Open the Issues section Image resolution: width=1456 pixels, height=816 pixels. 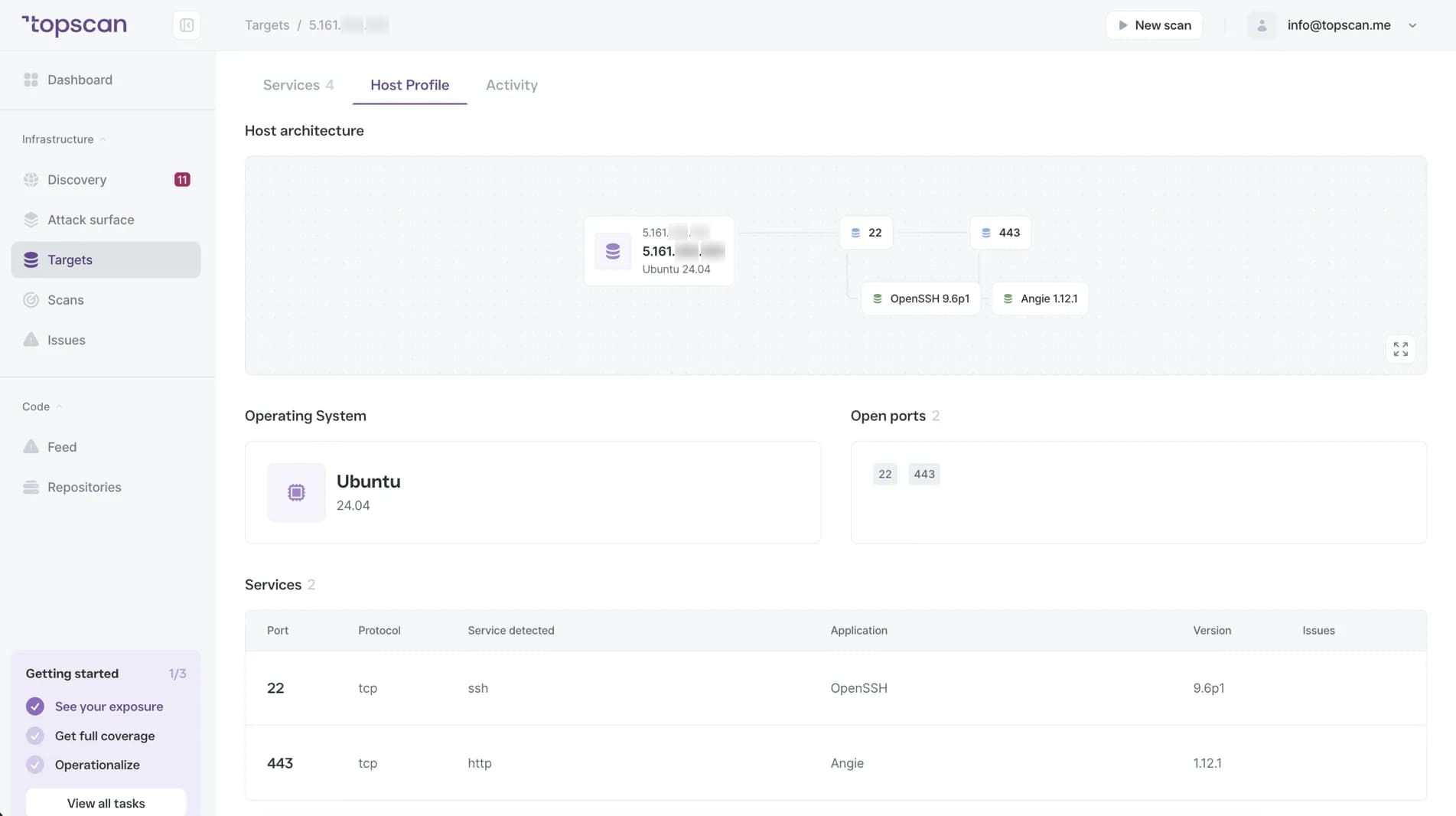coord(66,340)
